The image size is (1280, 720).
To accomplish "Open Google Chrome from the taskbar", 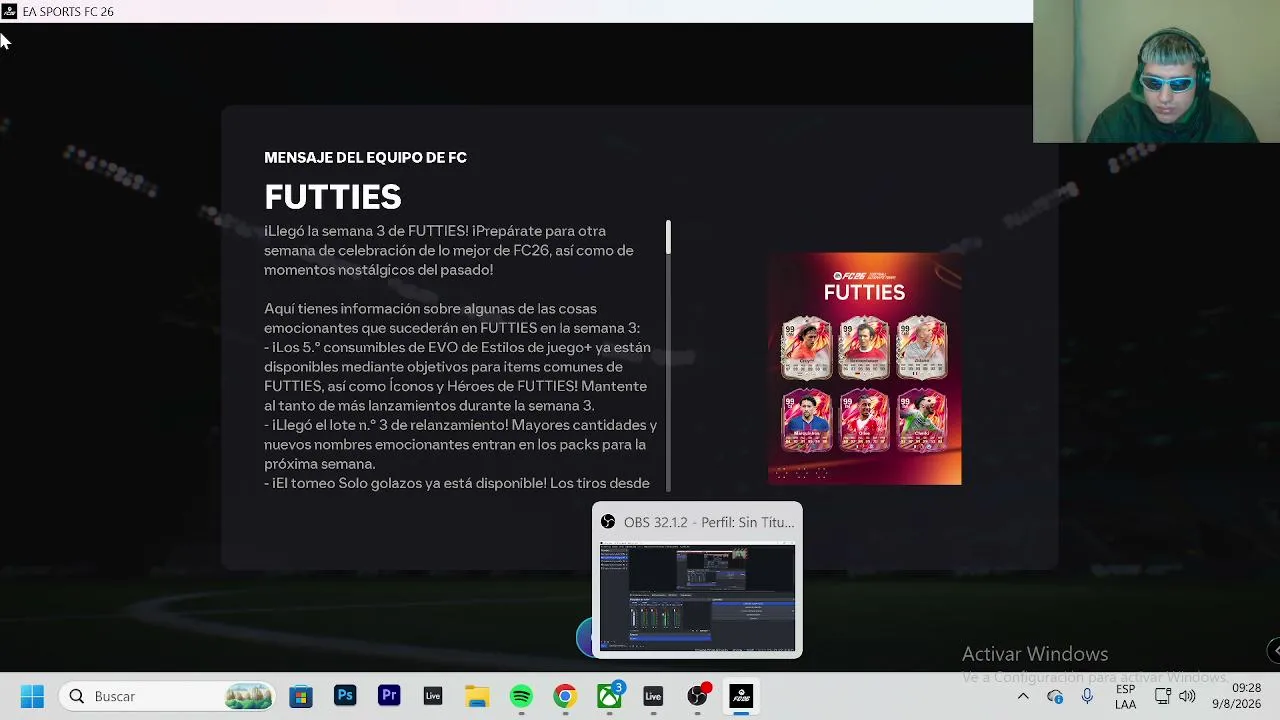I will [x=565, y=696].
